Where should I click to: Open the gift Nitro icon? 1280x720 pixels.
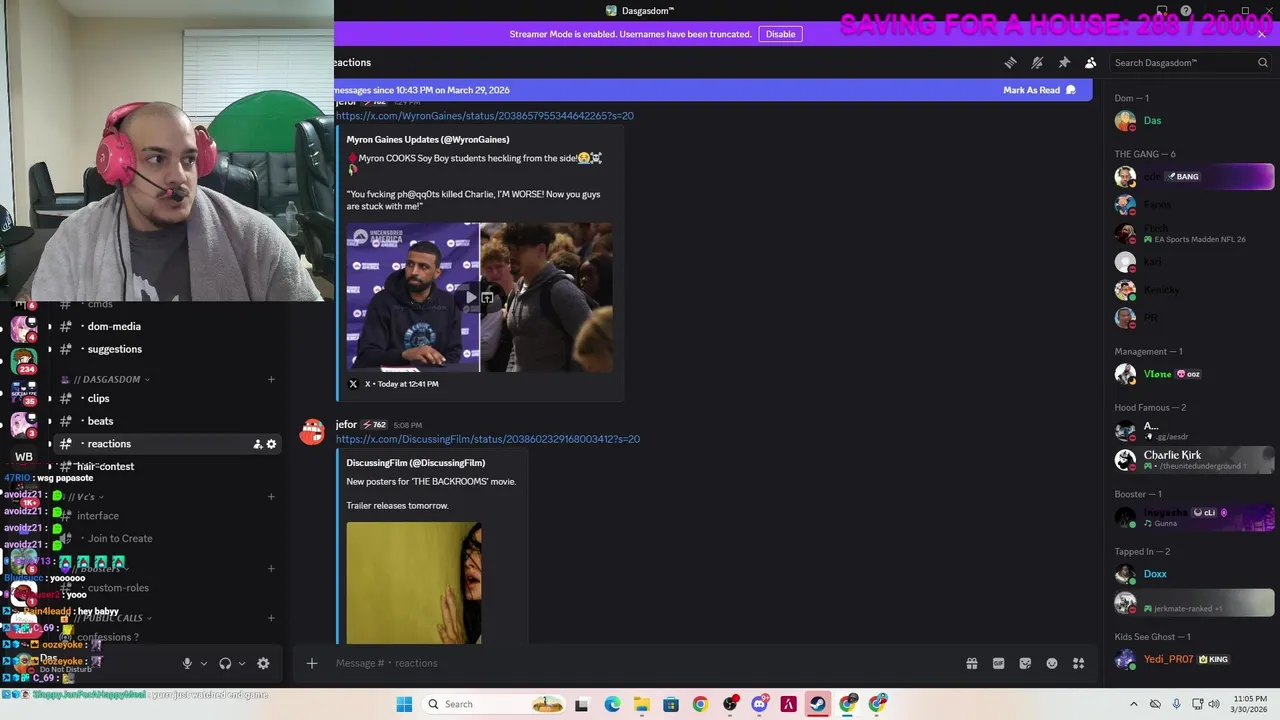tap(971, 663)
